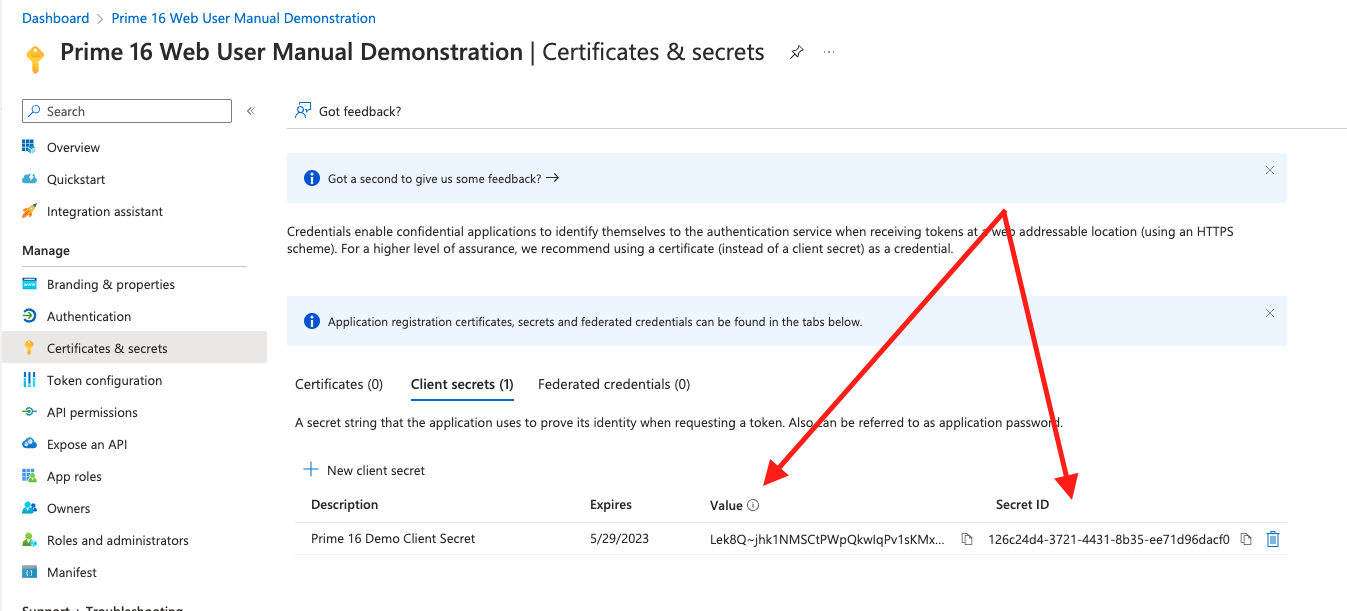Screen dimensions: 1347x611
Task: Pin this blade using the pin icon
Action: [797, 53]
